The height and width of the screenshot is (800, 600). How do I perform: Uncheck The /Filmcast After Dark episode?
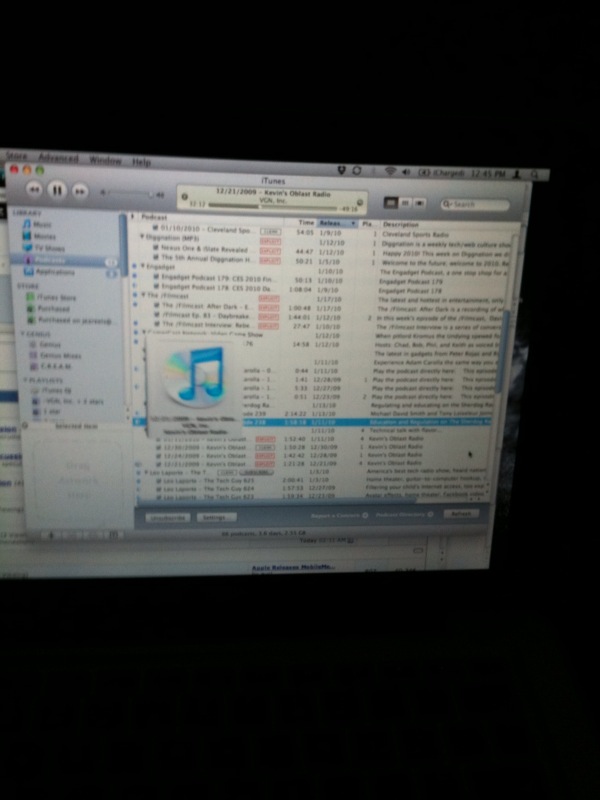click(x=157, y=305)
